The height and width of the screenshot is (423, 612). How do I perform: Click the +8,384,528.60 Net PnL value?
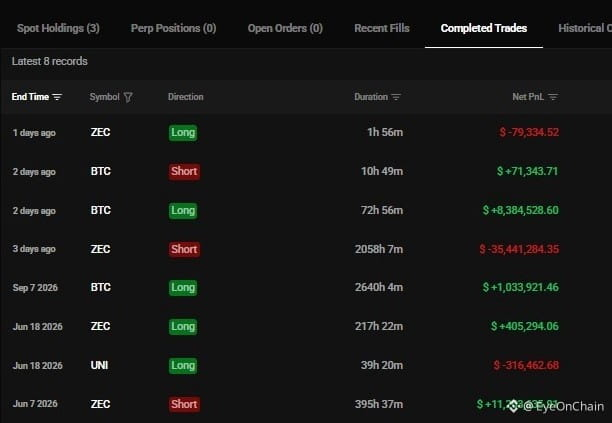521,210
